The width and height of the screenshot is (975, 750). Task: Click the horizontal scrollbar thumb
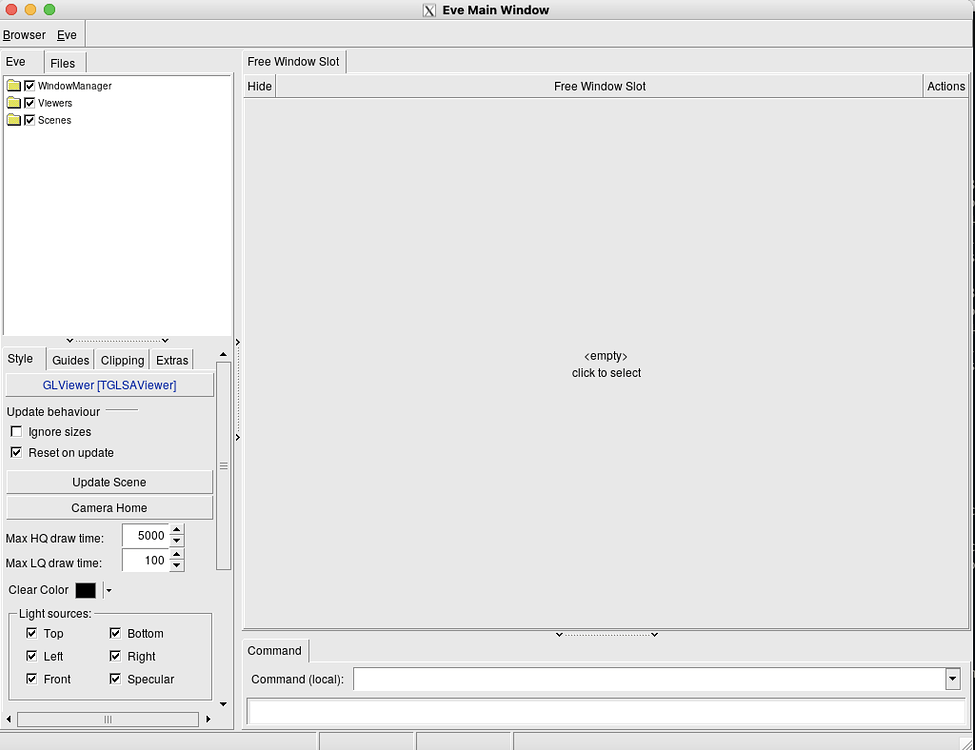108,720
